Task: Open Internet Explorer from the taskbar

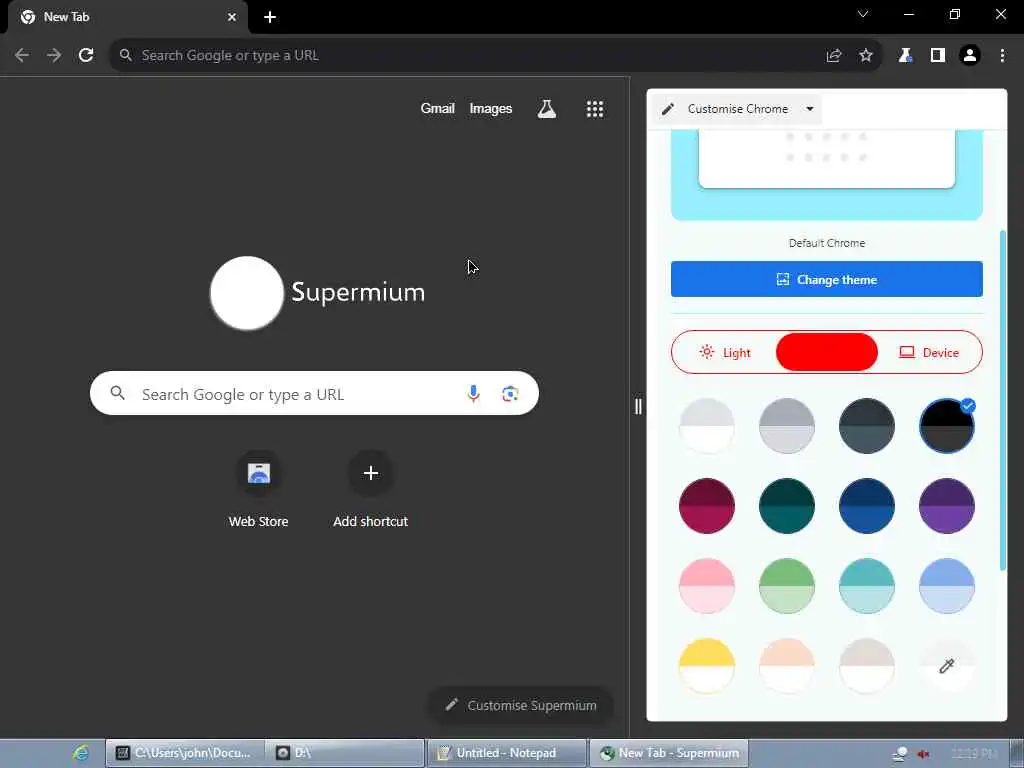Action: (81, 753)
